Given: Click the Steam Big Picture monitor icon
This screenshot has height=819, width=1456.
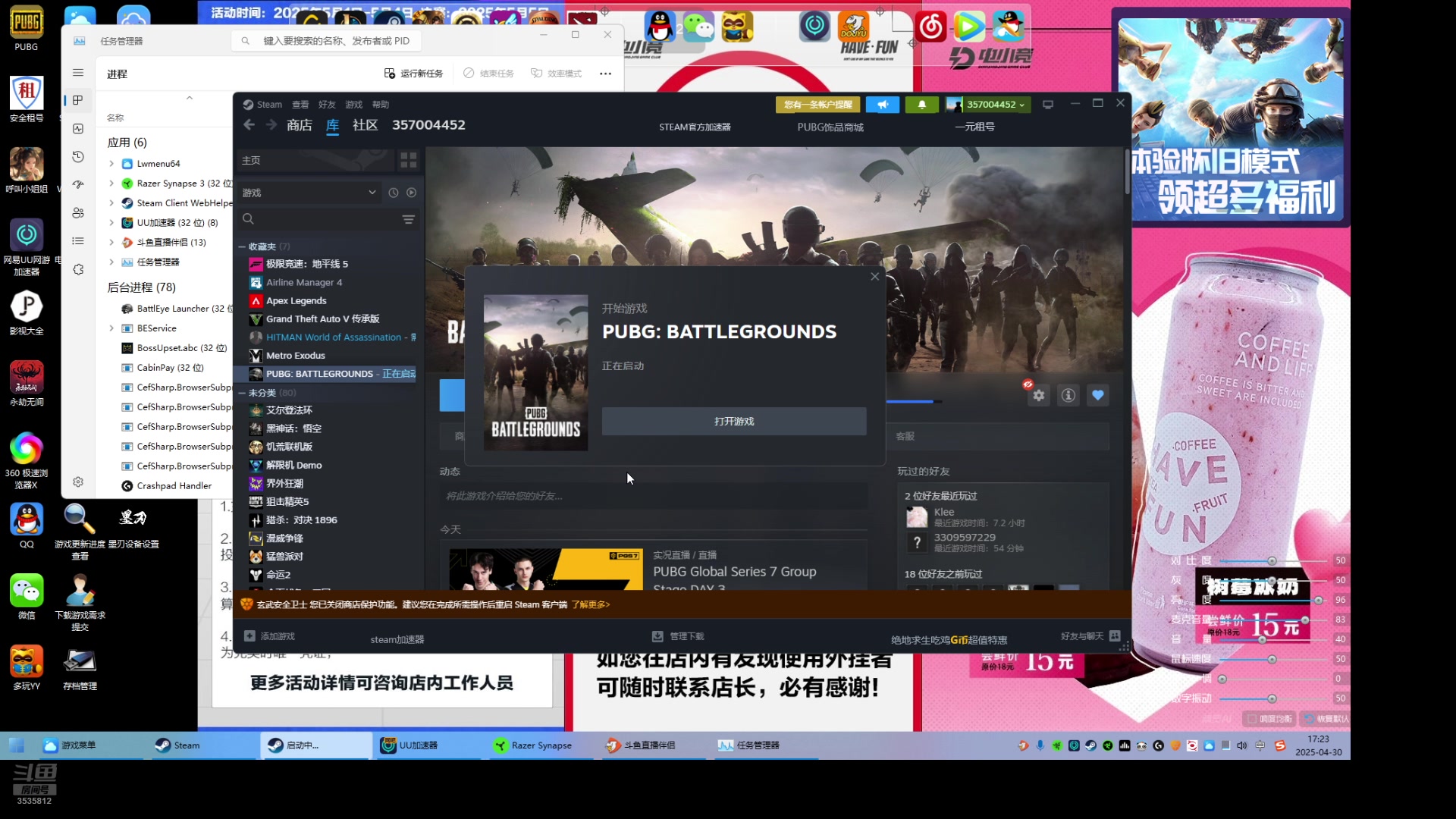Looking at the screenshot, I should click(1048, 105).
